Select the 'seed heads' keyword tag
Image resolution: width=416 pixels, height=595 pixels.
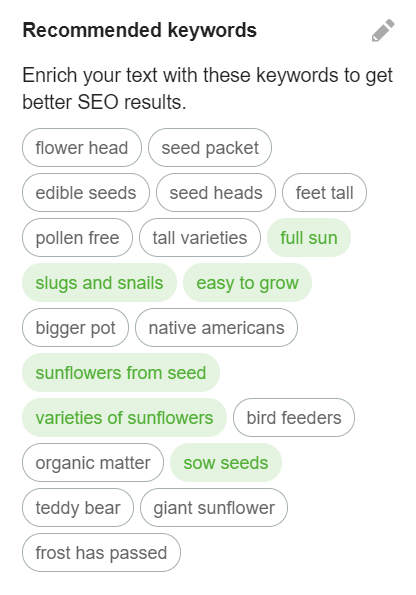coord(216,193)
